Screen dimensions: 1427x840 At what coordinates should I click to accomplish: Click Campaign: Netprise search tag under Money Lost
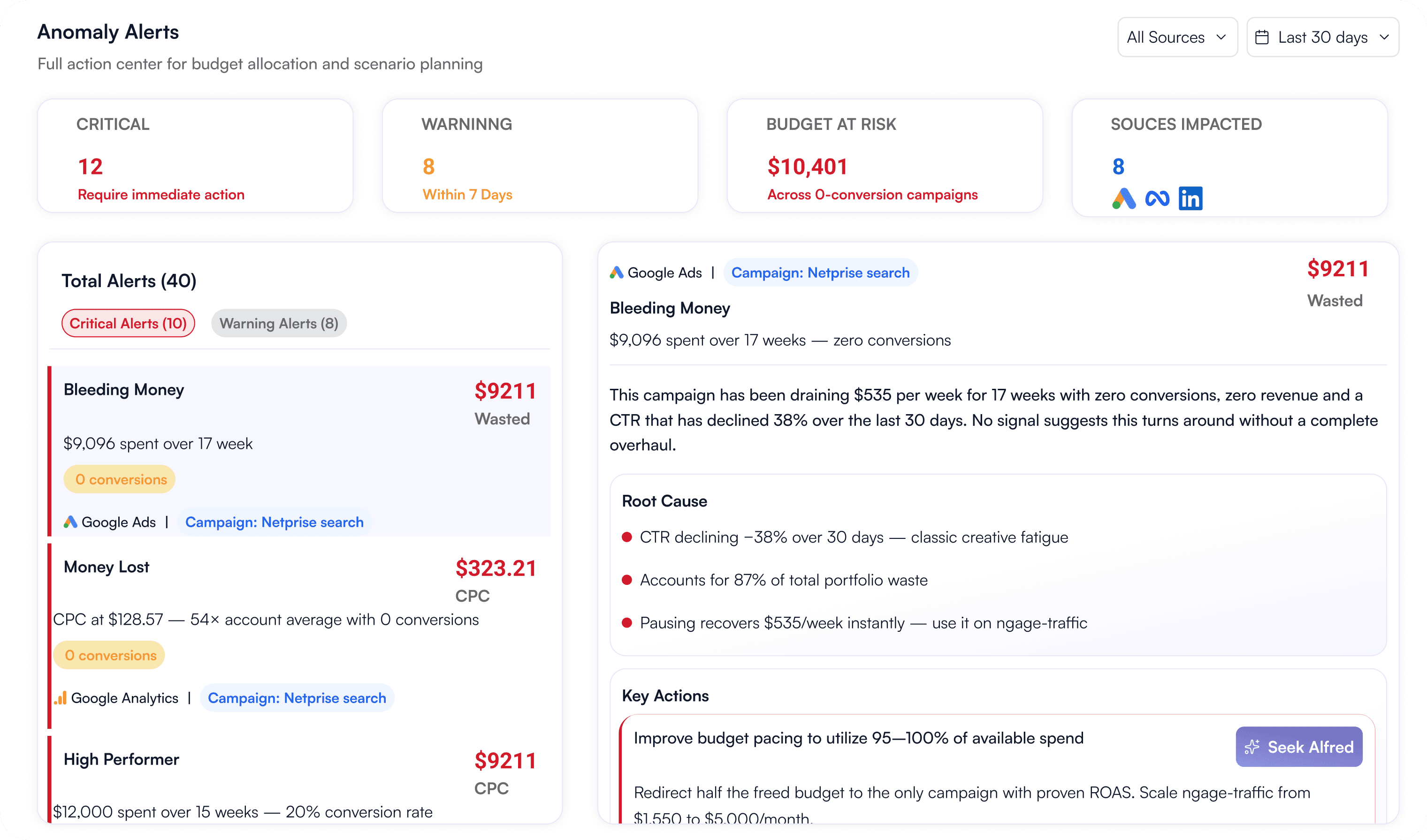pyautogui.click(x=297, y=698)
